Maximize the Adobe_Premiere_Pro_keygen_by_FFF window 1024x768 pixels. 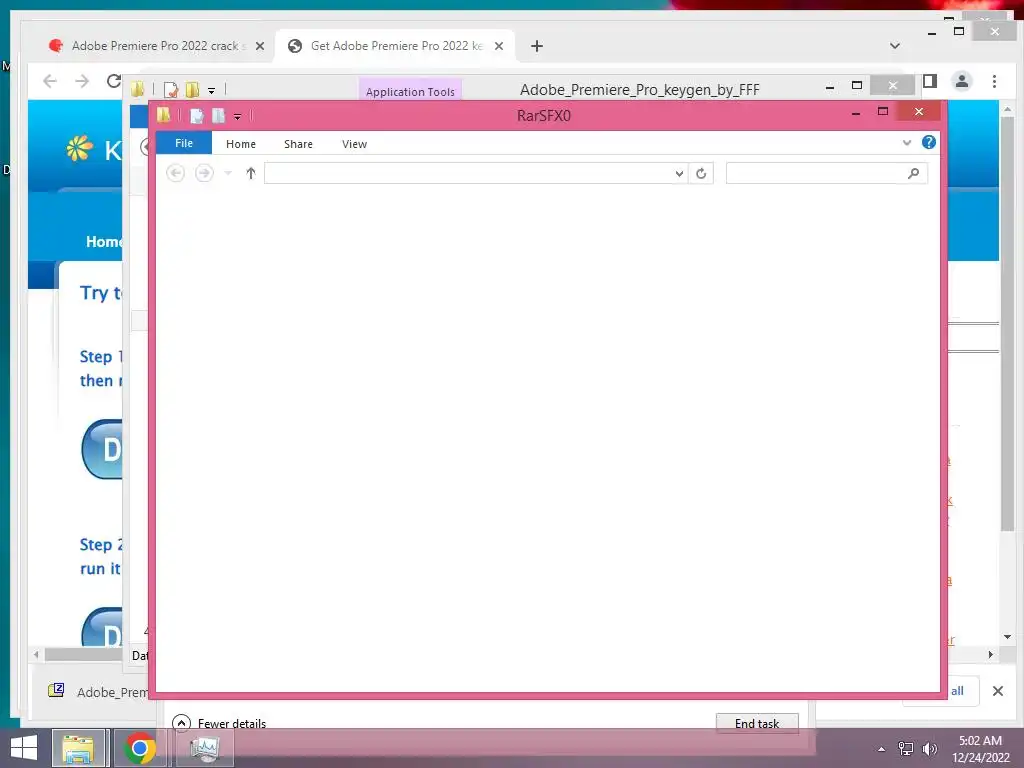coord(857,86)
